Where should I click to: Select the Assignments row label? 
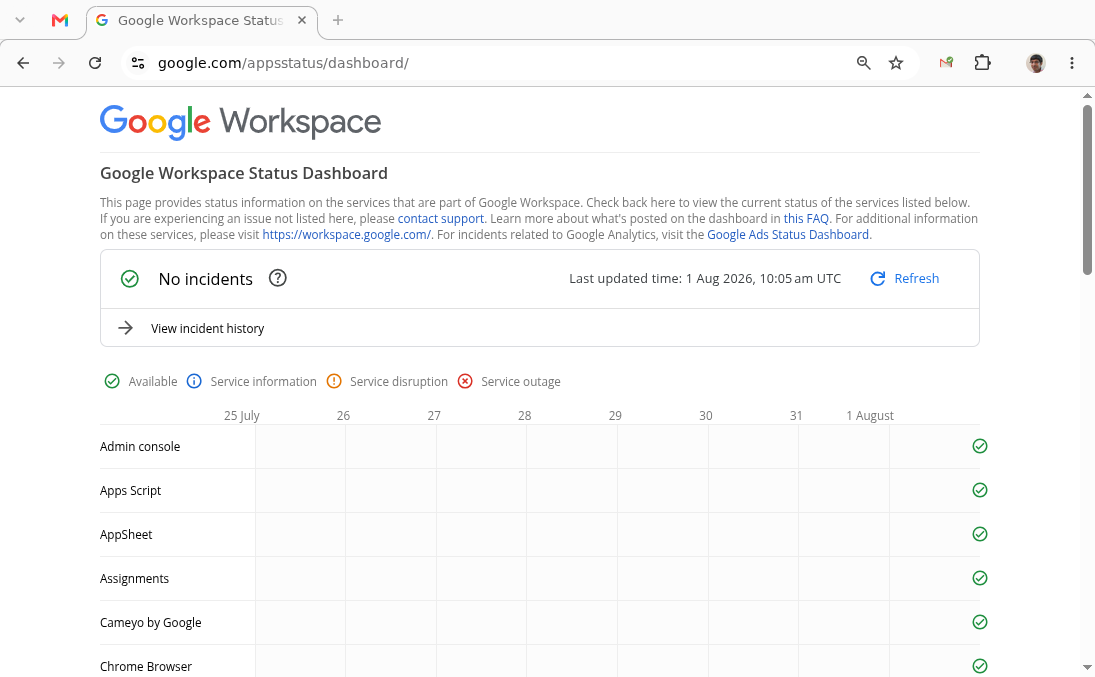(x=134, y=578)
